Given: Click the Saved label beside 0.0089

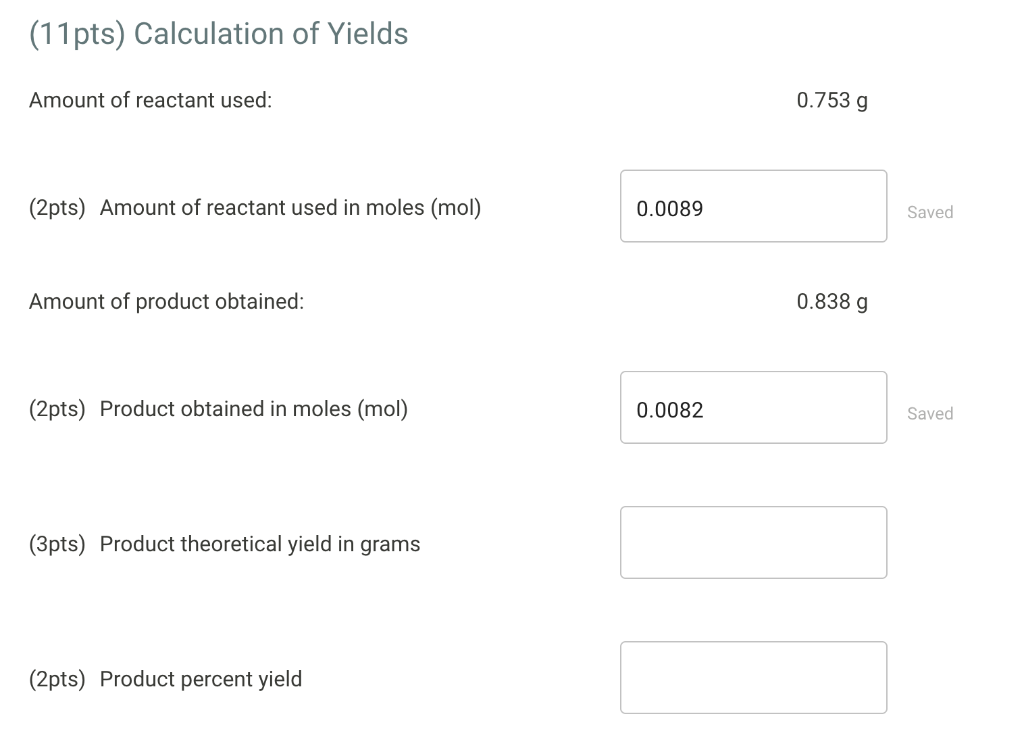Looking at the screenshot, I should point(930,212).
